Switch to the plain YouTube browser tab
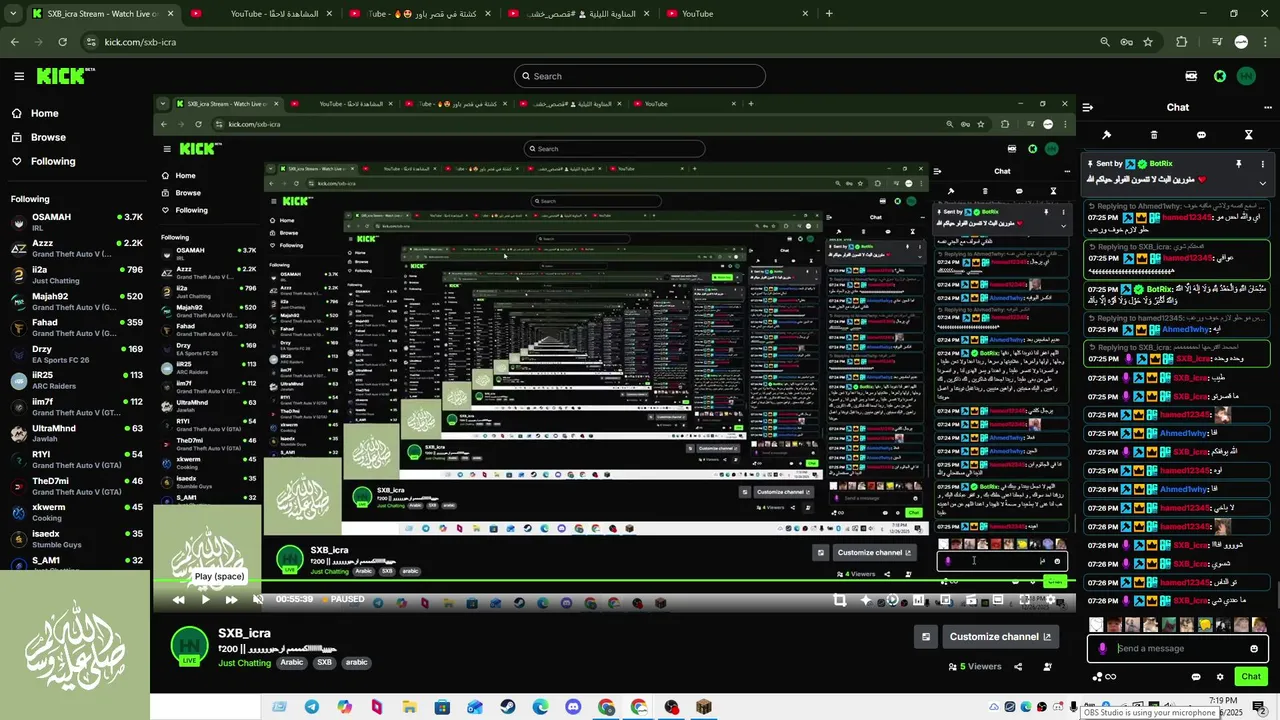Viewport: 1280px width, 720px height. (738, 14)
